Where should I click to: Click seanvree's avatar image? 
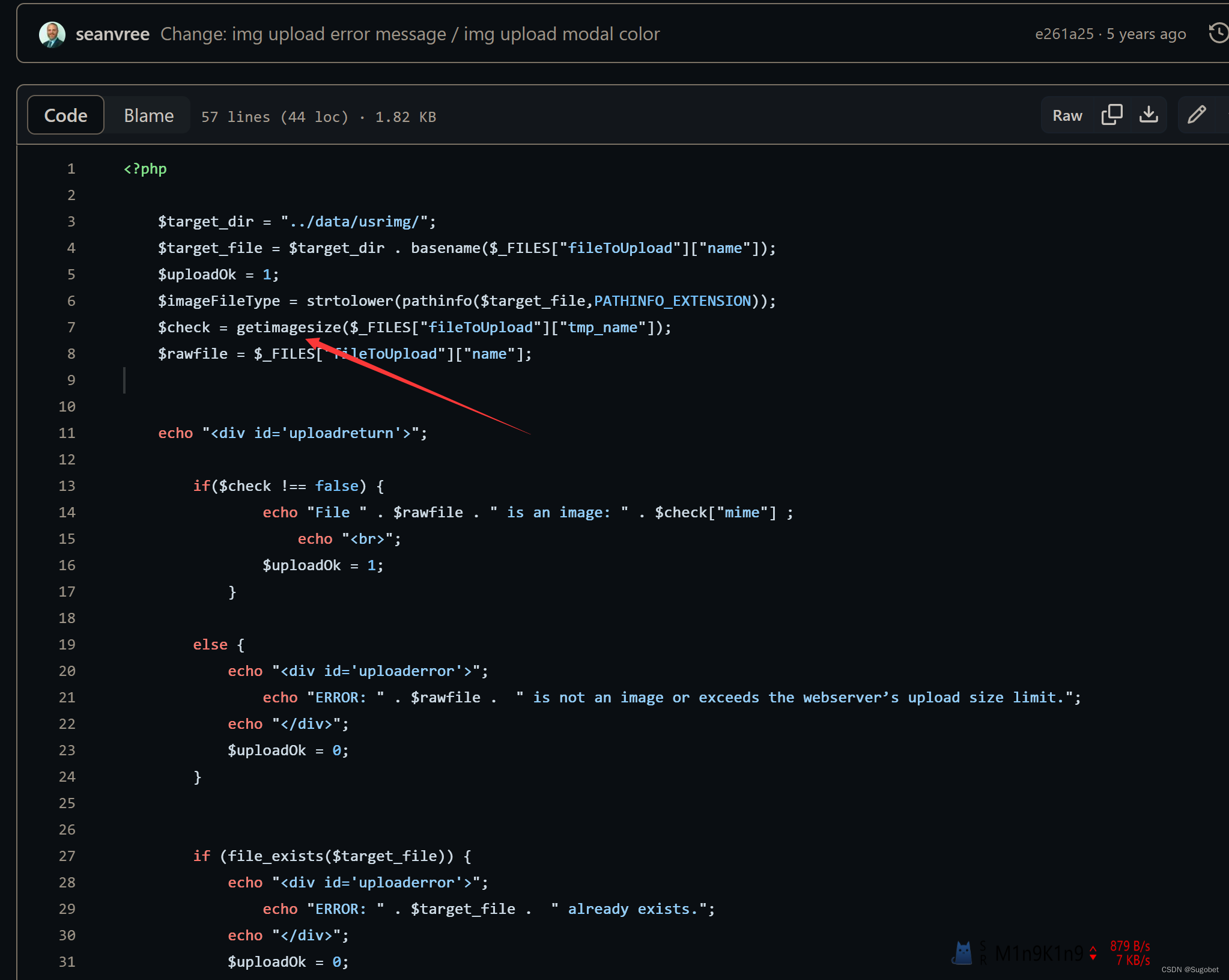point(52,34)
